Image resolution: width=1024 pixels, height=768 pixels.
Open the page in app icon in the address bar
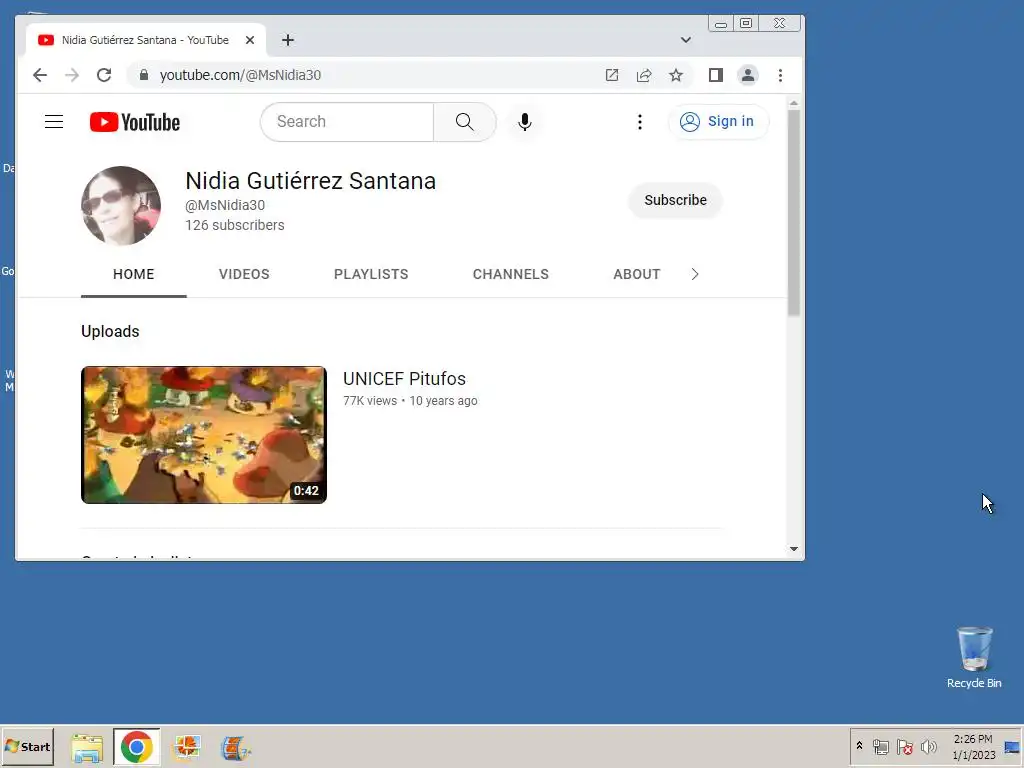(612, 75)
